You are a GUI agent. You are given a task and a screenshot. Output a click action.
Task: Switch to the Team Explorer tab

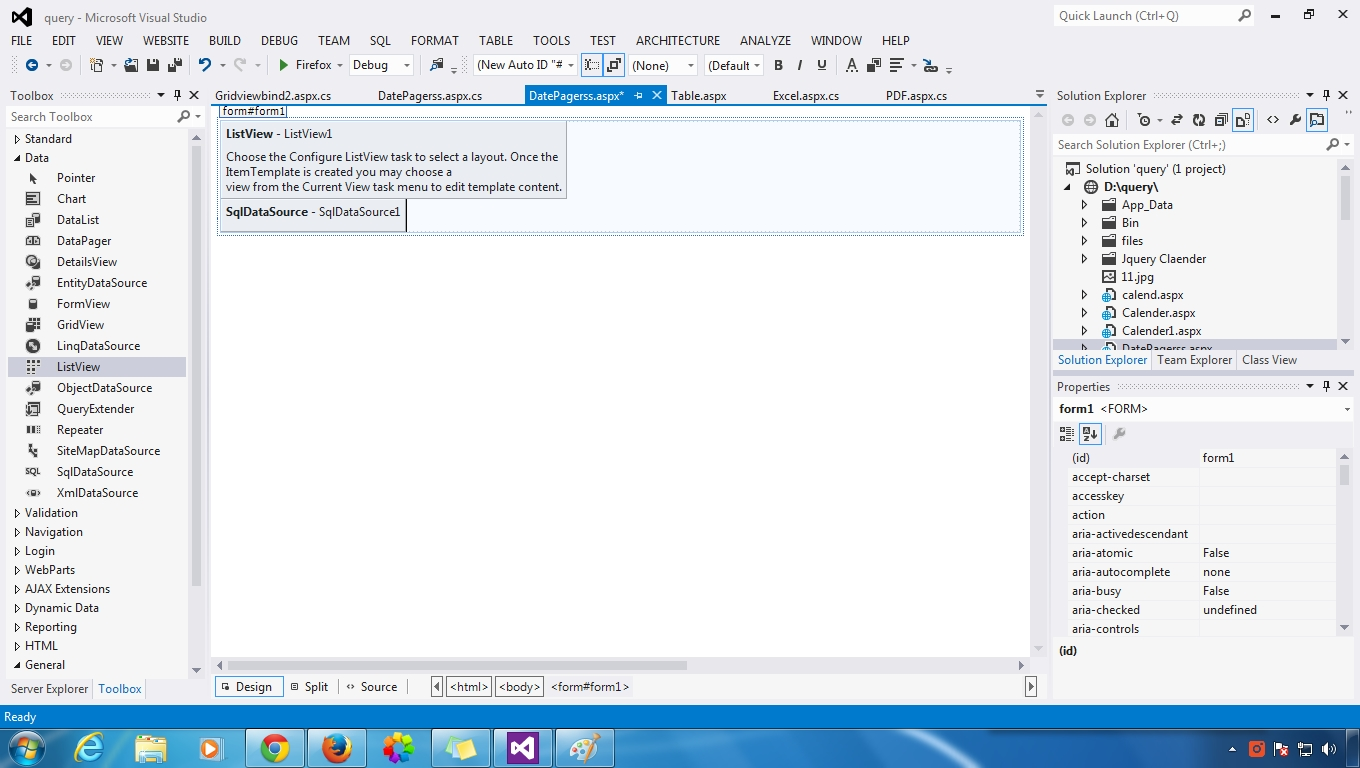(1195, 360)
